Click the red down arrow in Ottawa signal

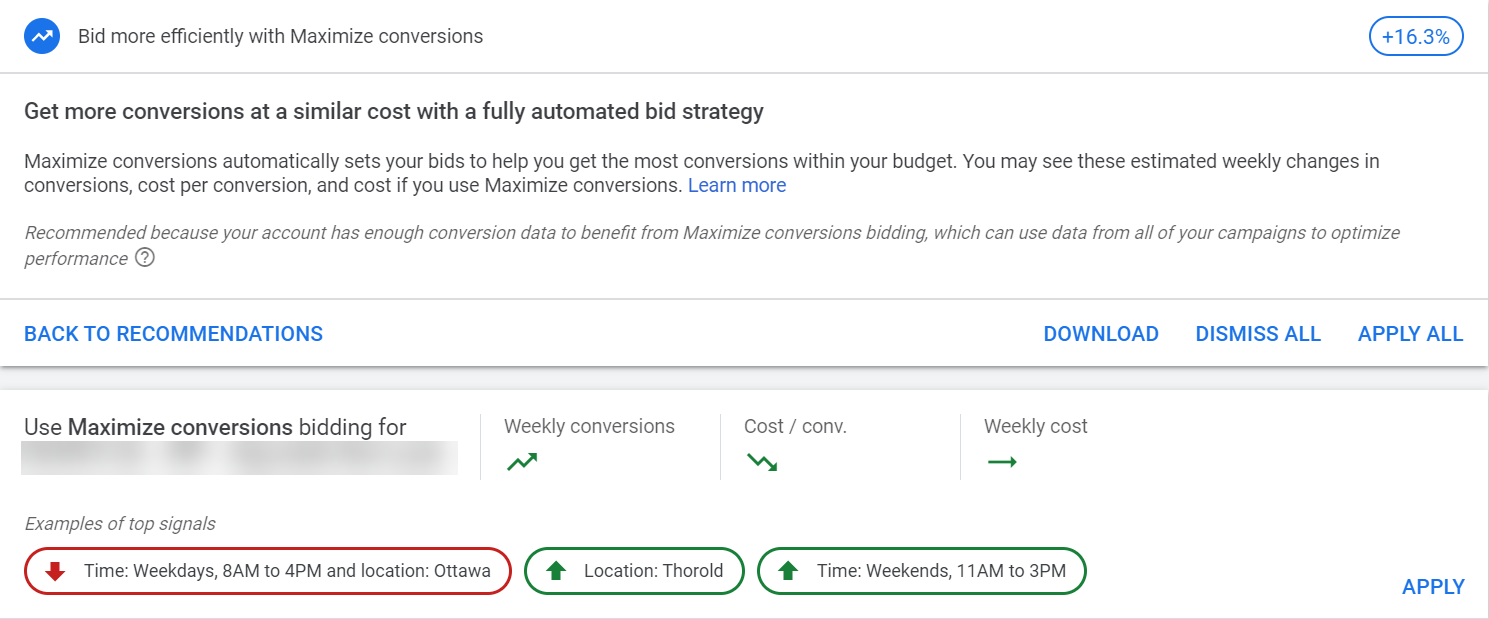coord(56,571)
